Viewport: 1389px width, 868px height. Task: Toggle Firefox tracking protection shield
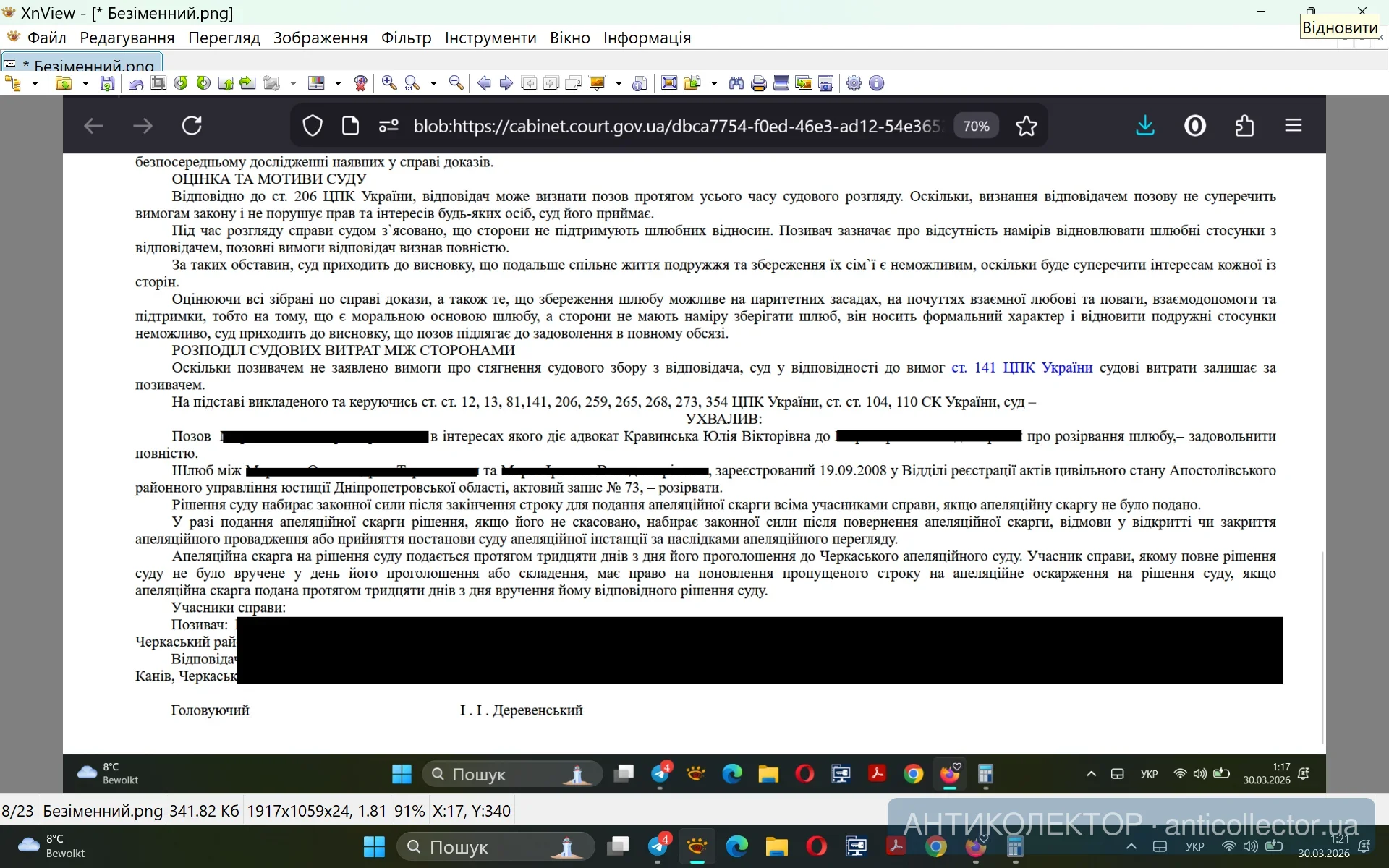coord(312,125)
